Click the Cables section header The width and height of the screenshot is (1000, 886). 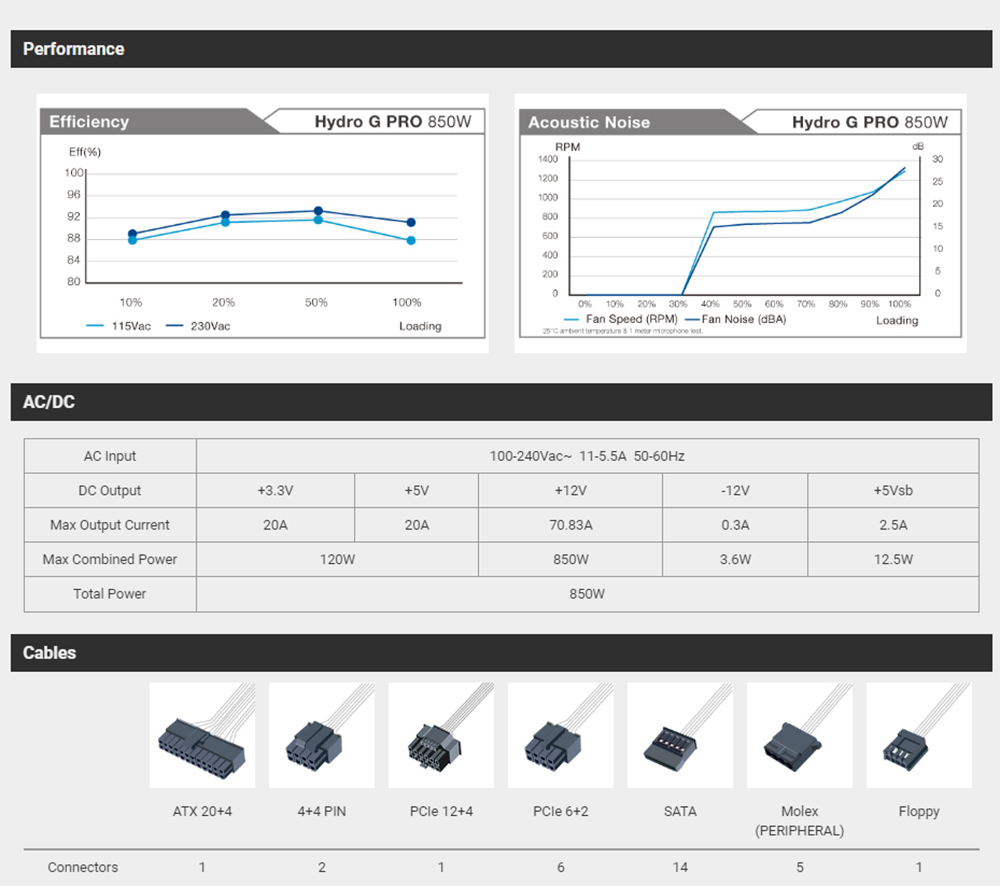coord(50,653)
